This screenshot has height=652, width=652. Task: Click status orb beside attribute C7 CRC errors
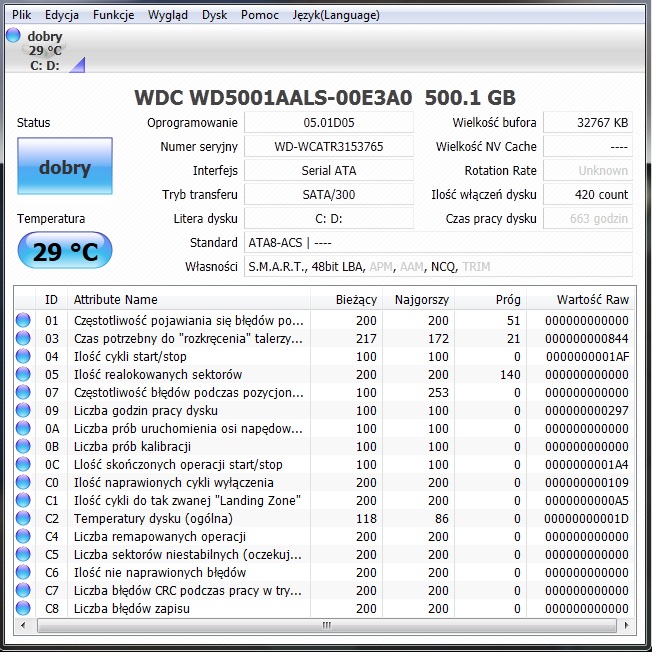tap(23, 591)
